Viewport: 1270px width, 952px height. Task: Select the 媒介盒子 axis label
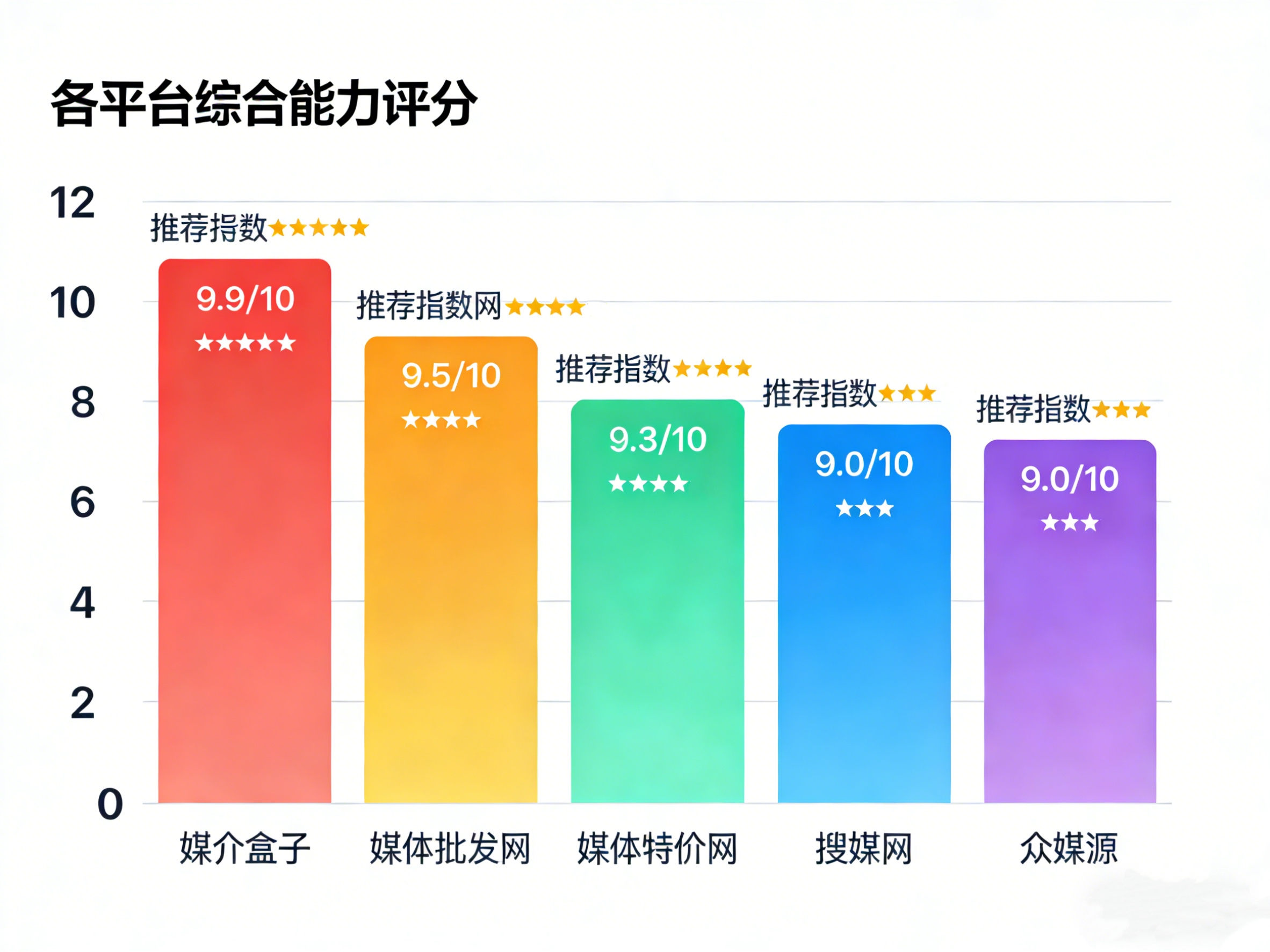click(x=245, y=848)
